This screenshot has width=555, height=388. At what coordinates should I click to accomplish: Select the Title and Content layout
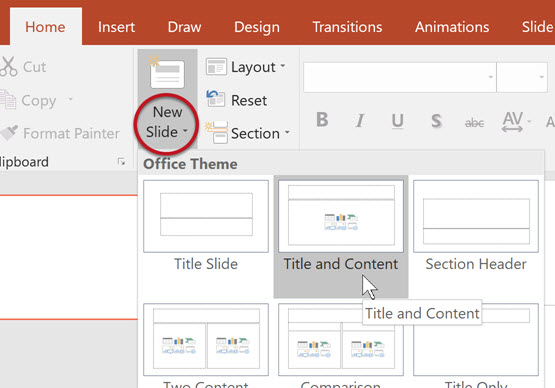pos(341,236)
